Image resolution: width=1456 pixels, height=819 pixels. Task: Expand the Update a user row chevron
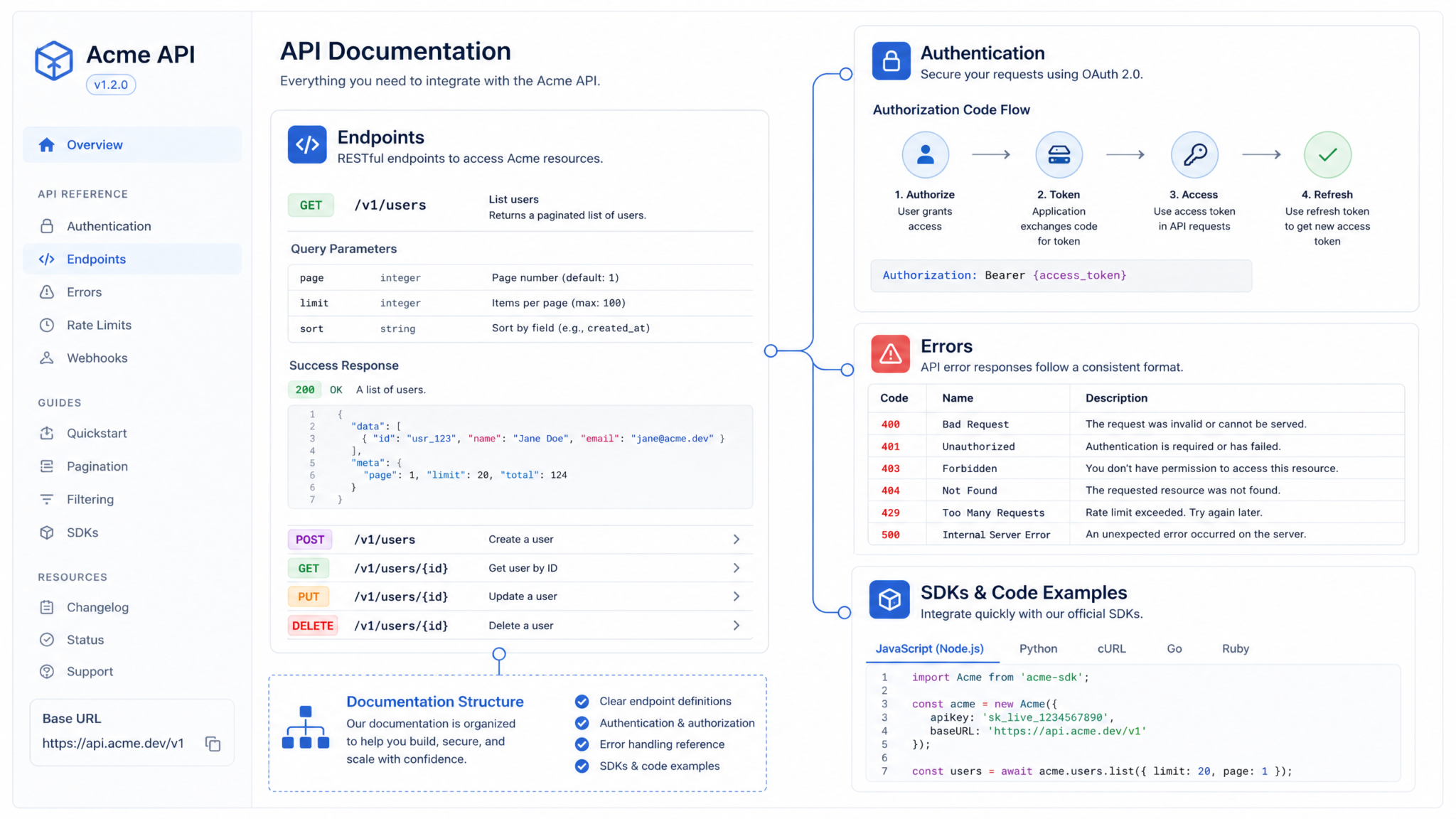tap(737, 596)
